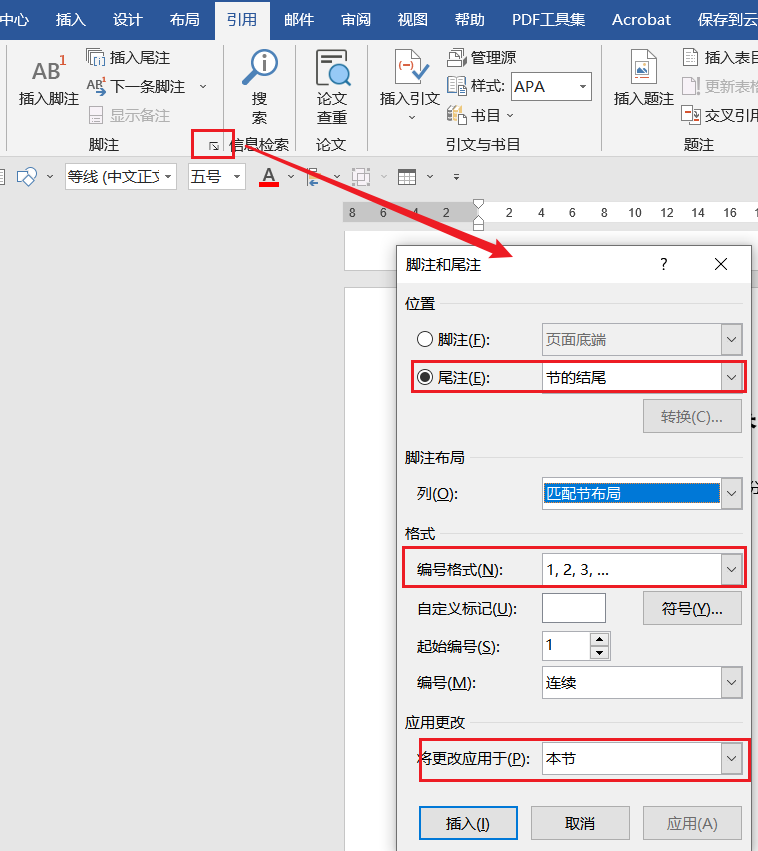
Task: Open footnote dialog launcher in 脚注 group
Action: 213,146
